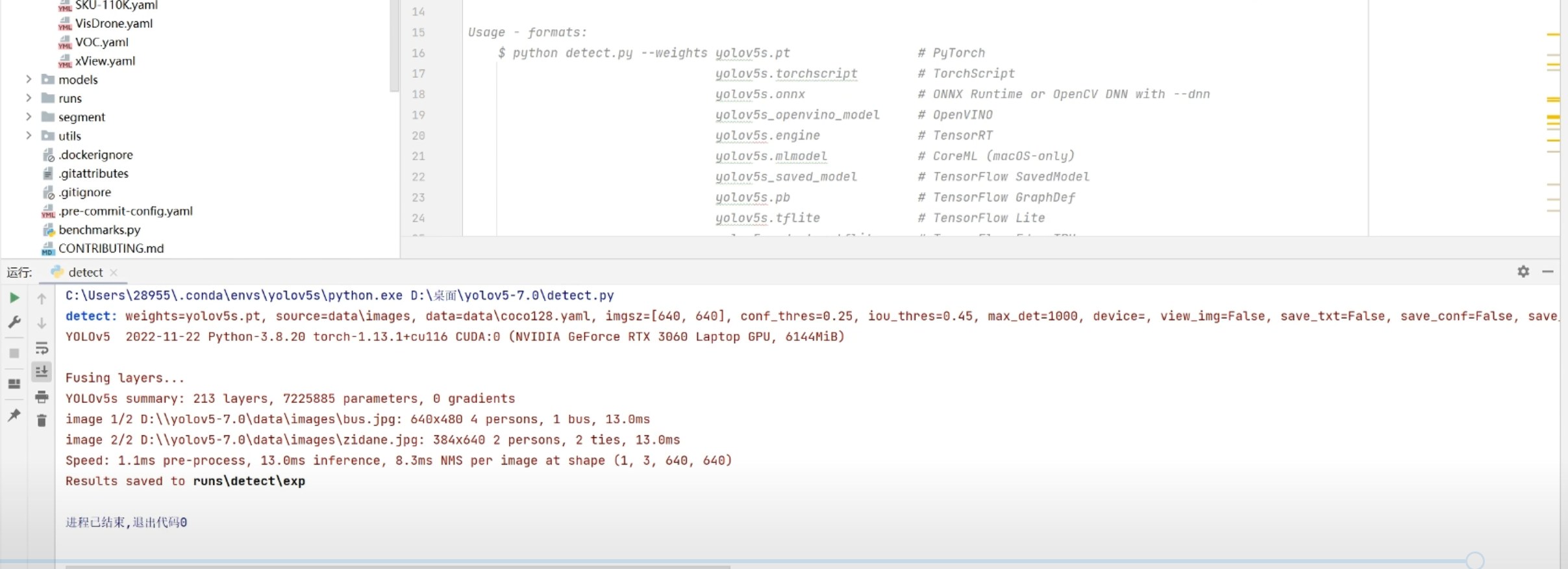The height and width of the screenshot is (569, 1568).
Task: Expand the models folder
Action: (29, 79)
